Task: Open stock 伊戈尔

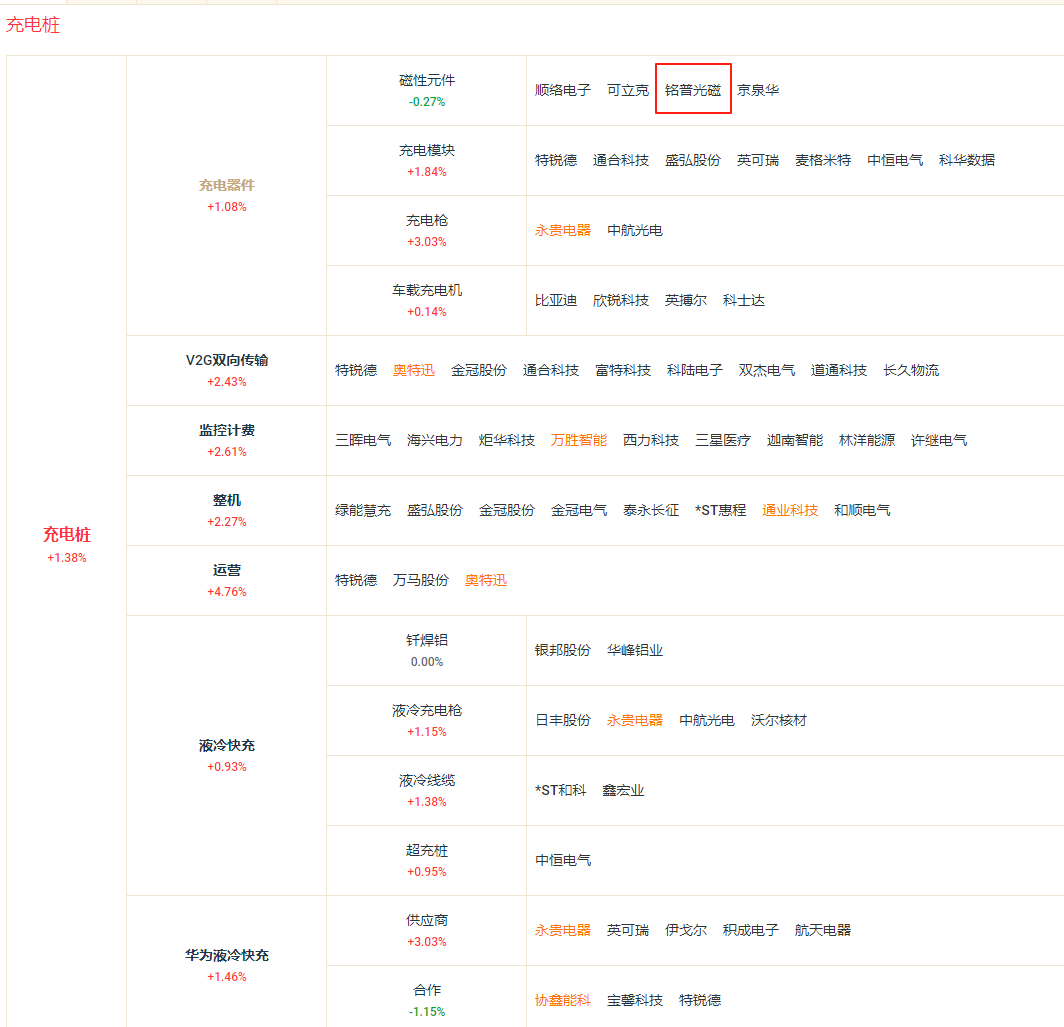Action: tap(686, 930)
